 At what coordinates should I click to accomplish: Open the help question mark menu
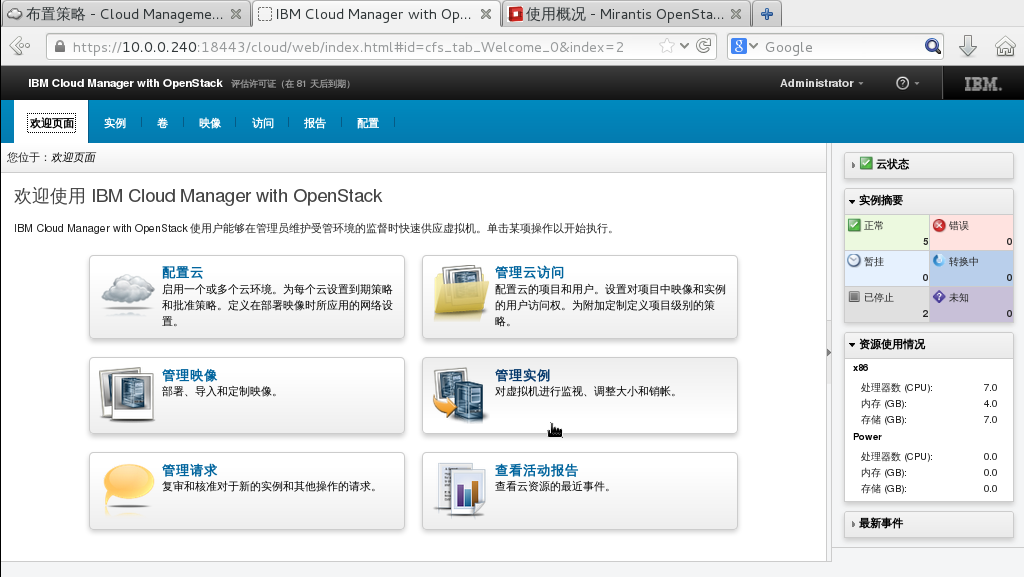[907, 83]
